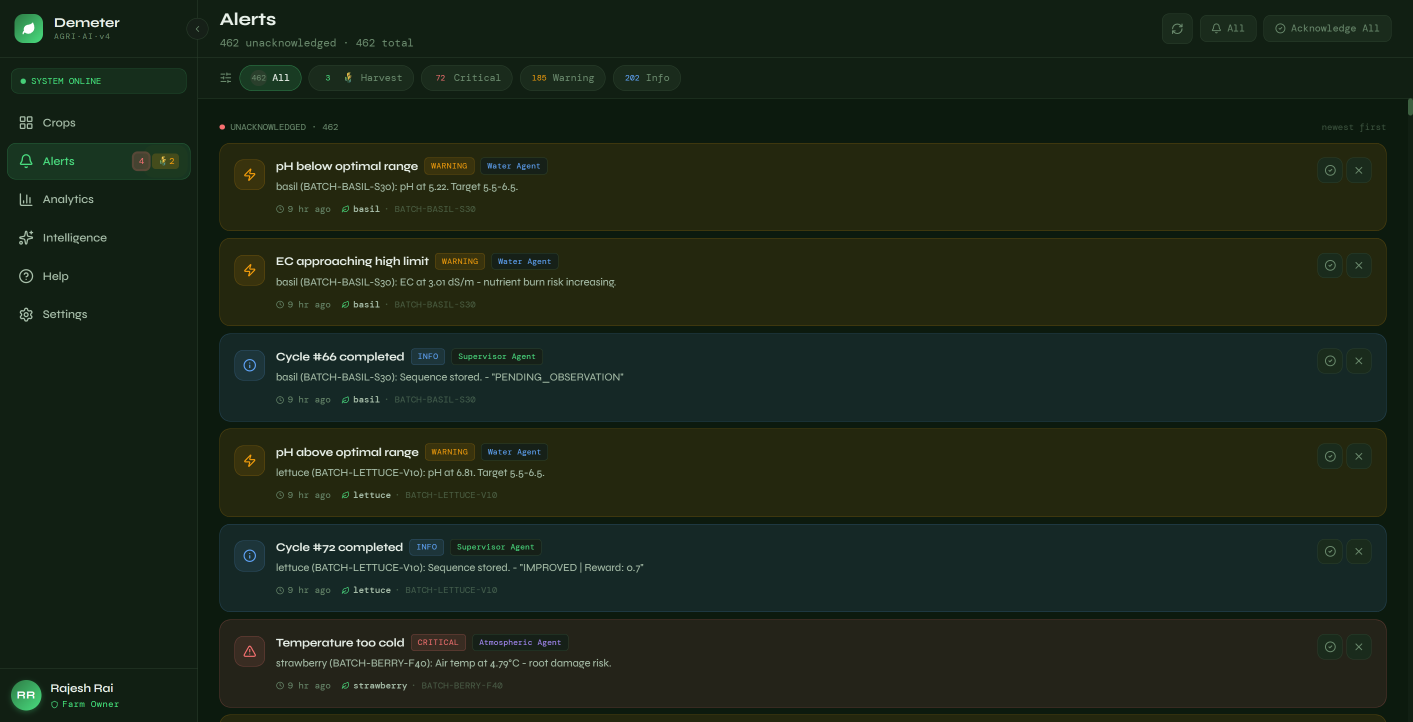Click the page vertical scrollbar

pyautogui.click(x=1410, y=107)
